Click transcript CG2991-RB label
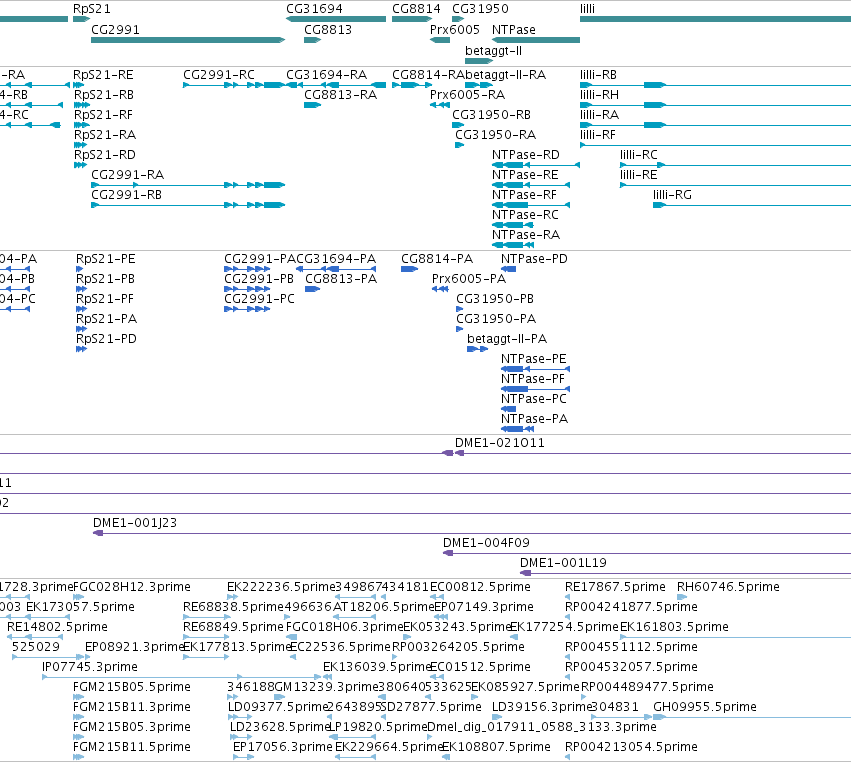851x762 pixels. 126,195
